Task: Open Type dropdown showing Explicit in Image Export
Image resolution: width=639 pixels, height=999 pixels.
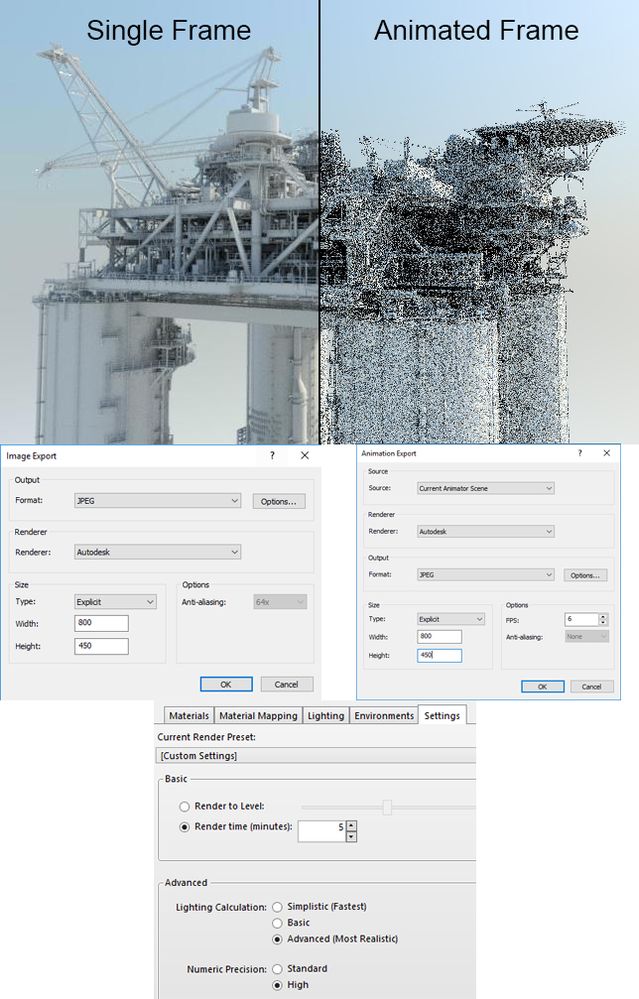Action: pos(115,602)
